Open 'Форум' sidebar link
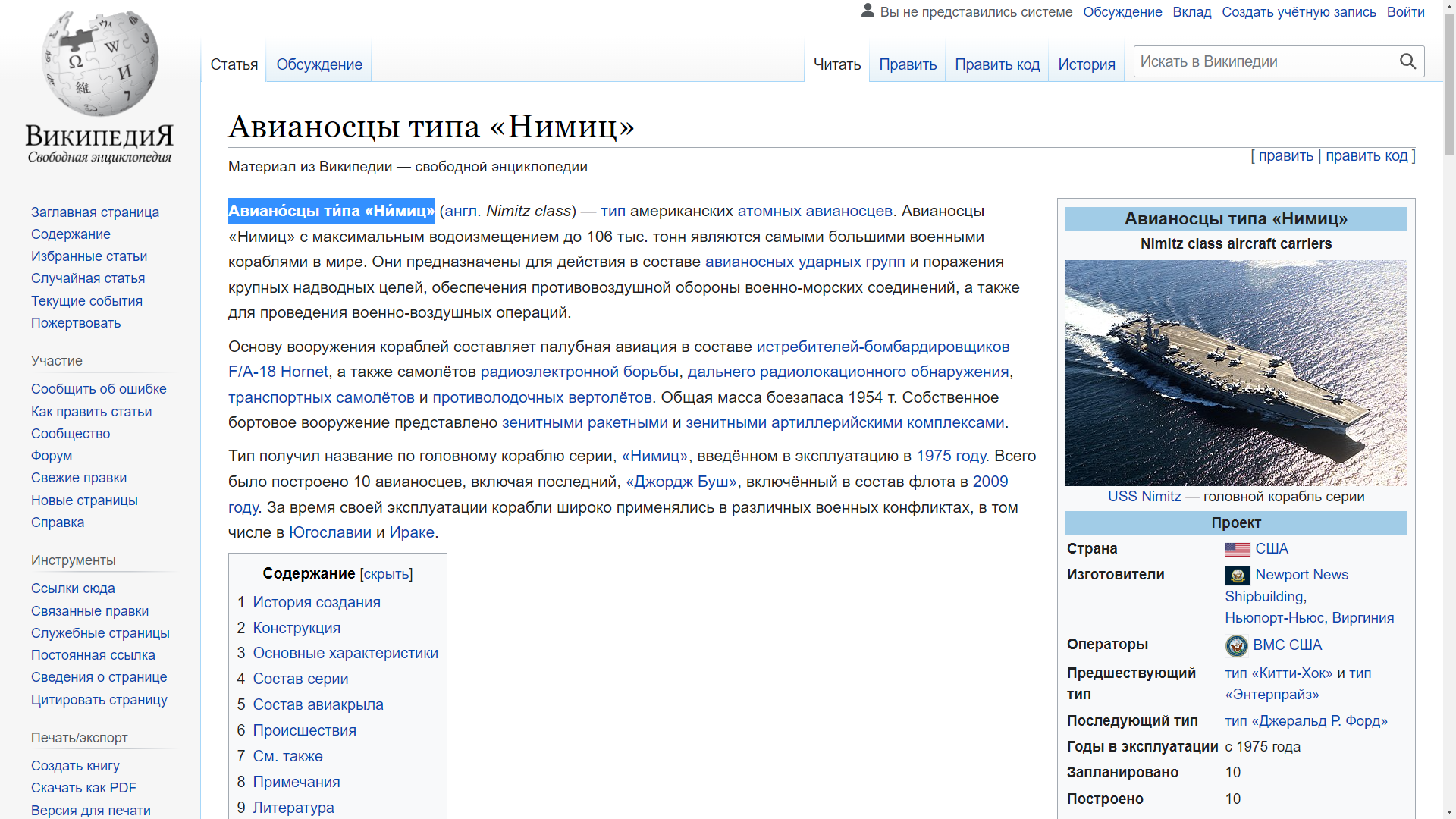 (x=52, y=456)
